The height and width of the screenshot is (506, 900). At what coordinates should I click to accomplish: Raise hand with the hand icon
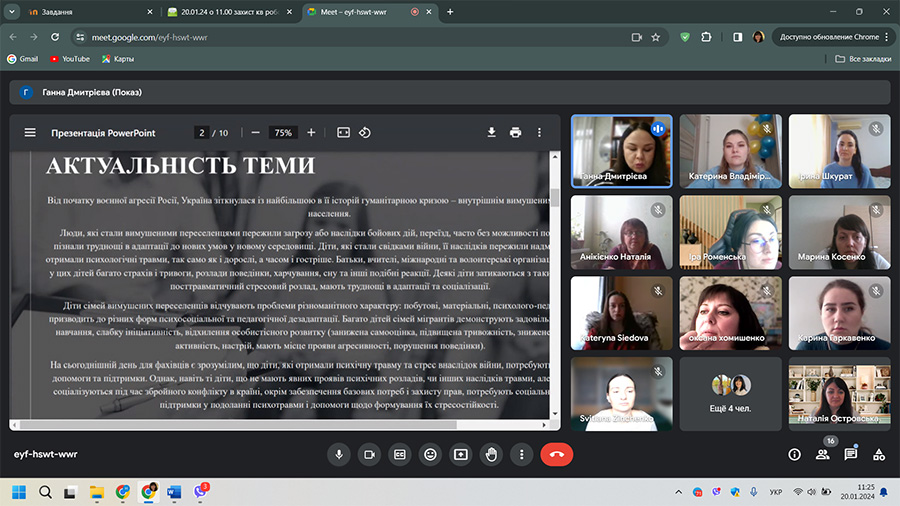491,454
